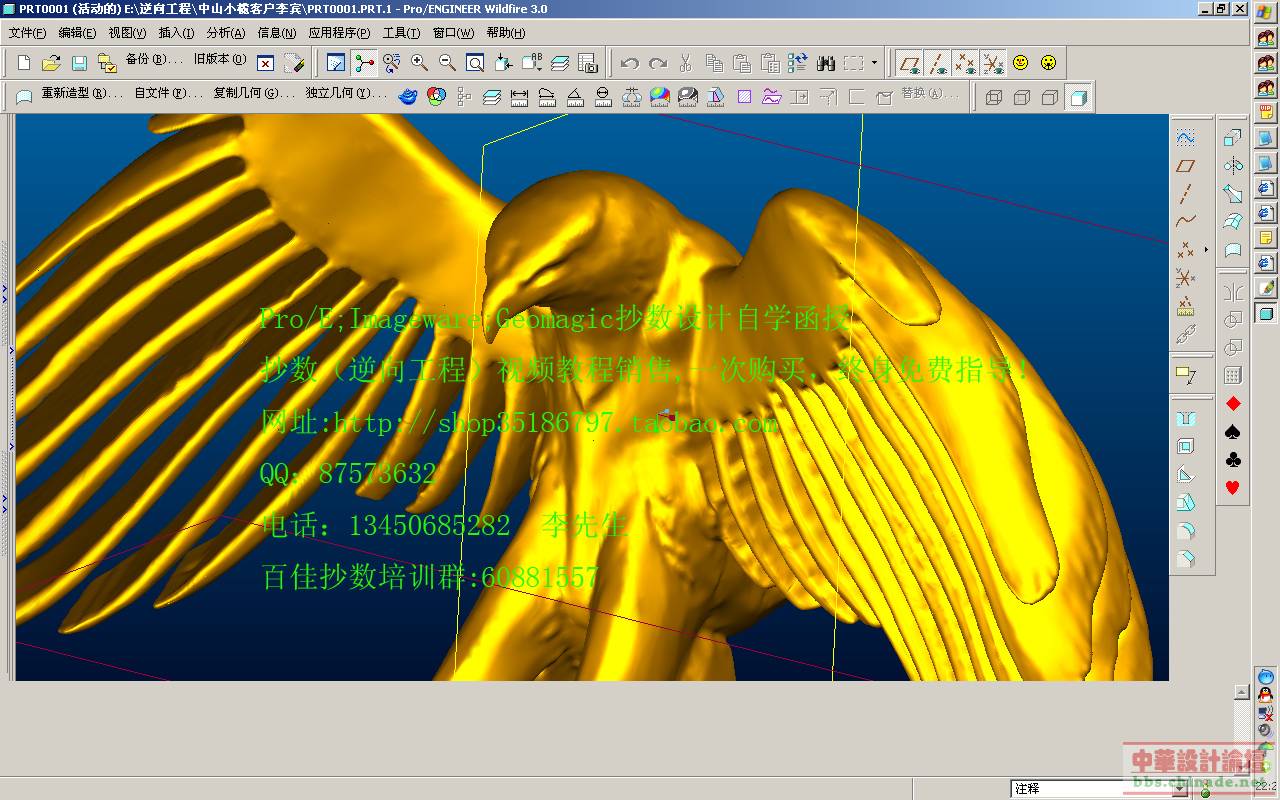Click the refit model to screen icon
Viewport: 1280px width, 800px height.
click(476, 63)
